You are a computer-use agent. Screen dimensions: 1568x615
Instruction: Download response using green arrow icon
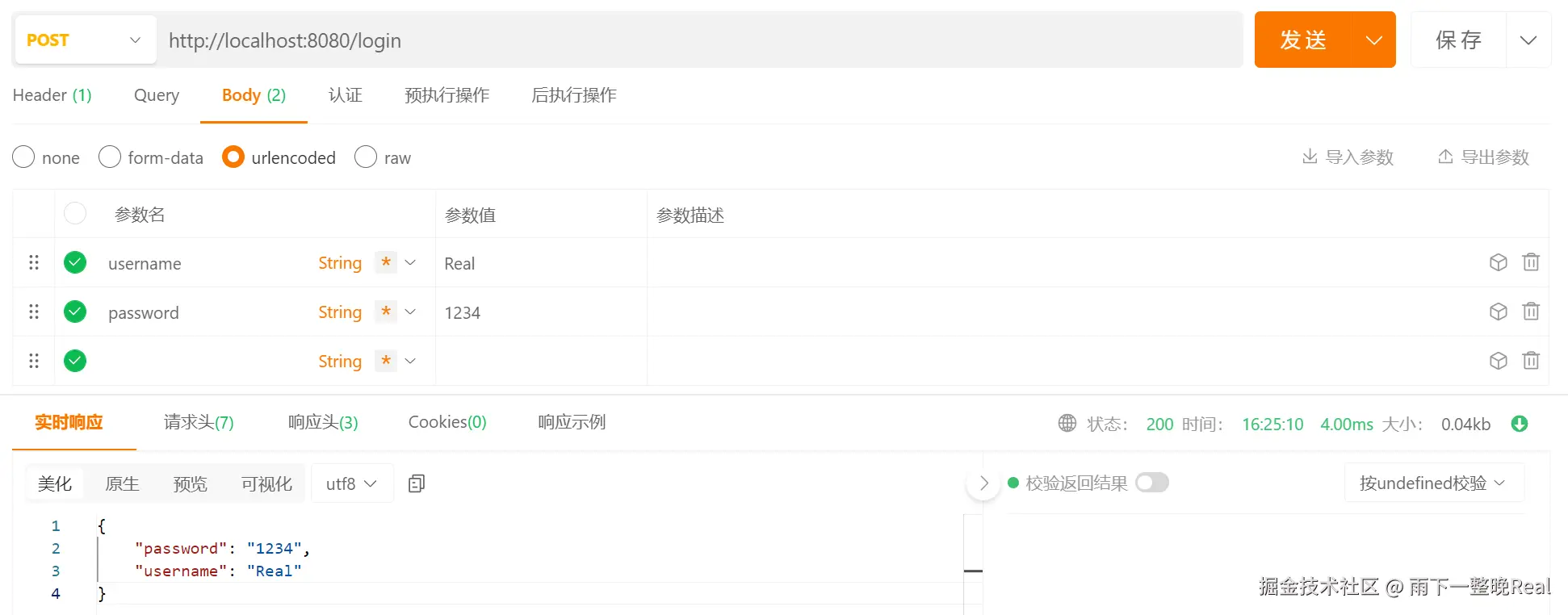[x=1519, y=424]
